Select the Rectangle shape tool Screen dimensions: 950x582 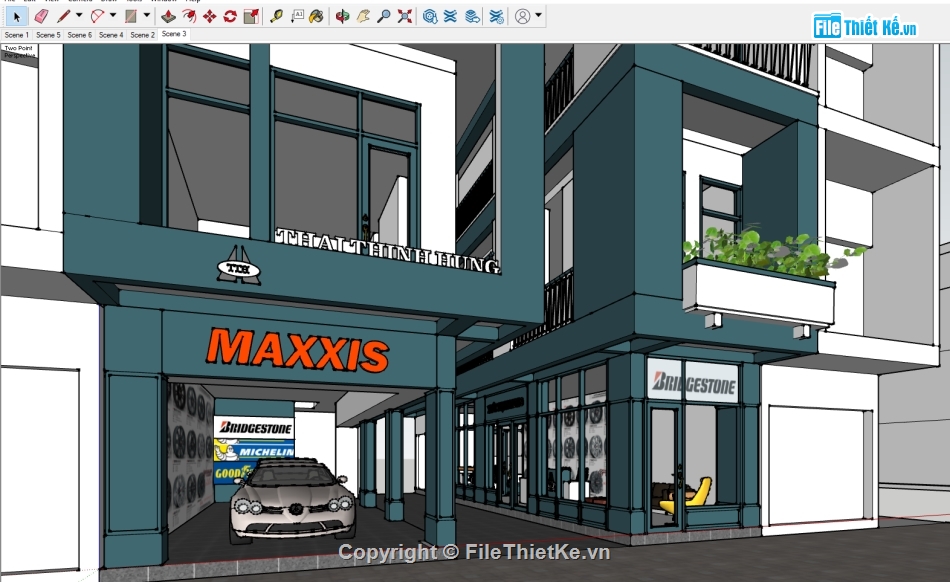click(x=131, y=16)
